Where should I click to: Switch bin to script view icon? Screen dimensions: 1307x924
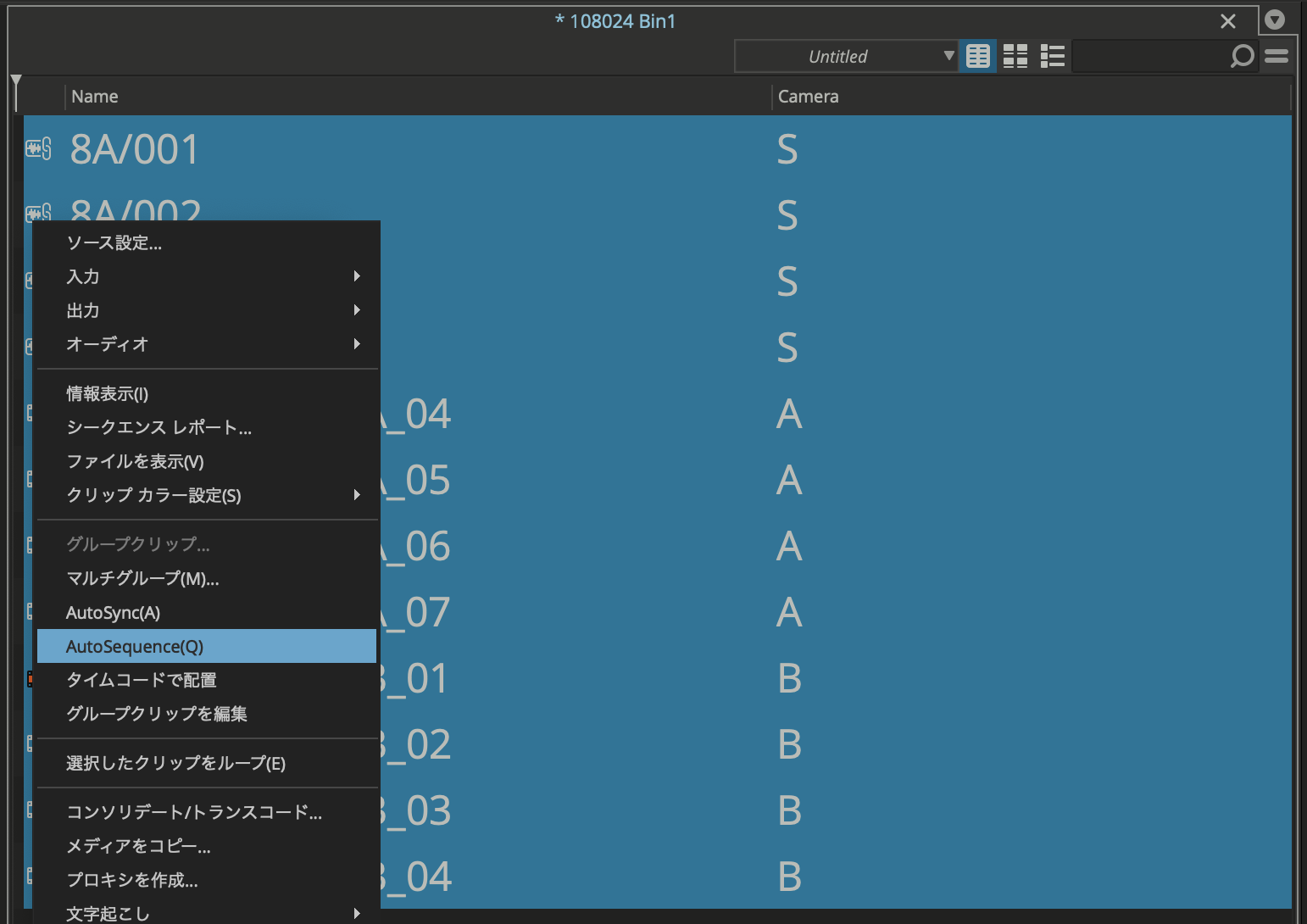[1052, 56]
